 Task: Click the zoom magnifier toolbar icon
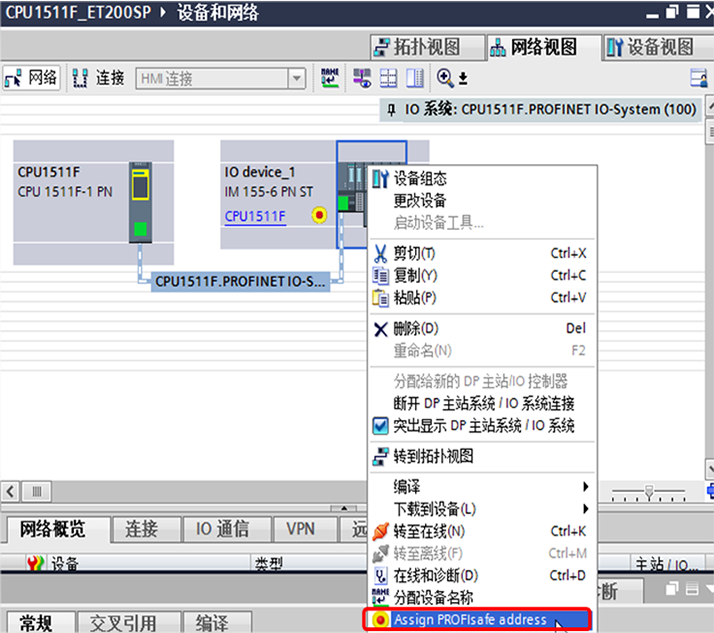click(444, 78)
